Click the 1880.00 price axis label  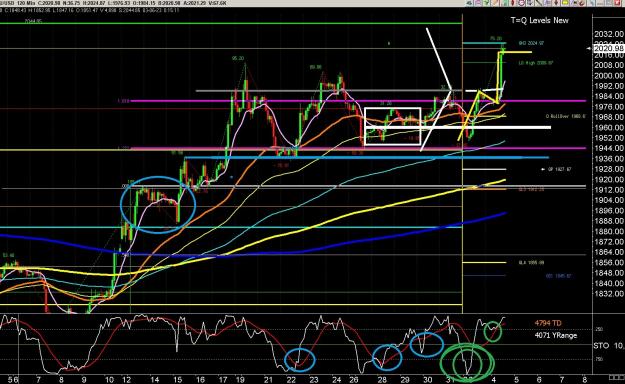coord(609,231)
